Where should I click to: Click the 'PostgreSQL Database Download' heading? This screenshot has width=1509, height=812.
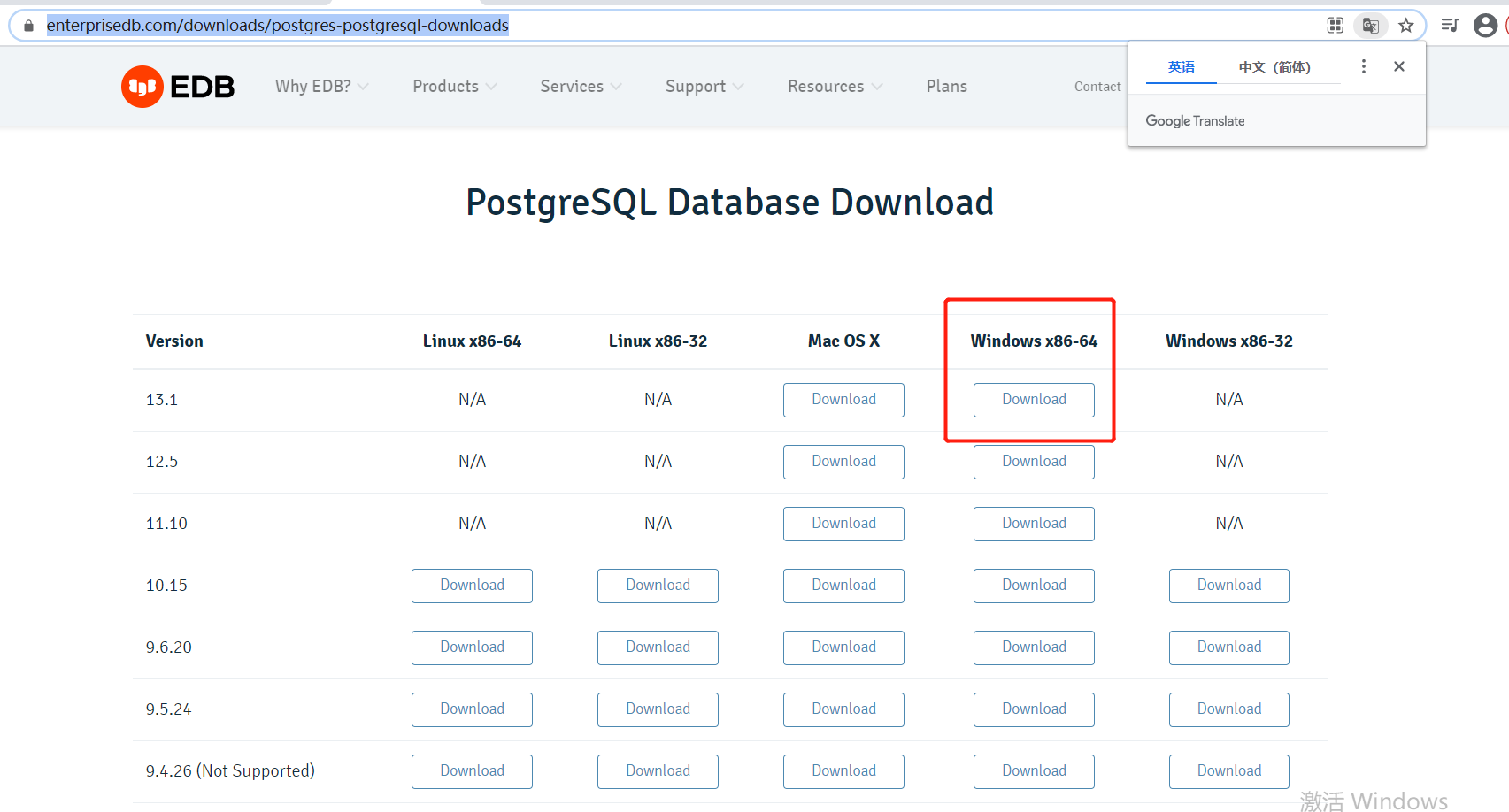[x=730, y=203]
